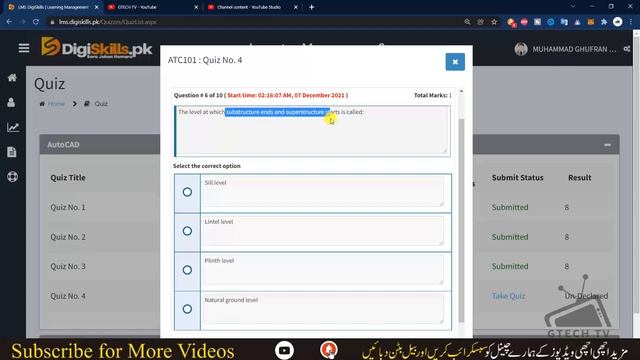Open the Extensions puzzle icon

(604, 22)
